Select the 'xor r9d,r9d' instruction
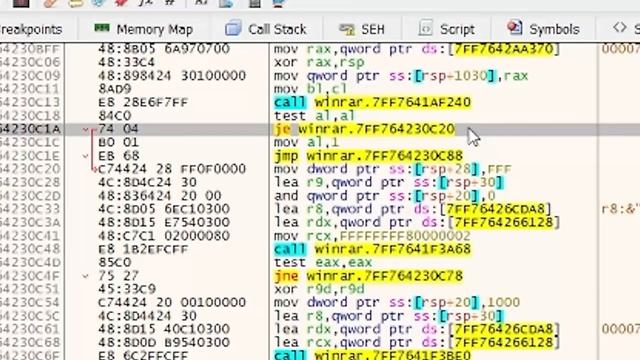 (x=319, y=289)
